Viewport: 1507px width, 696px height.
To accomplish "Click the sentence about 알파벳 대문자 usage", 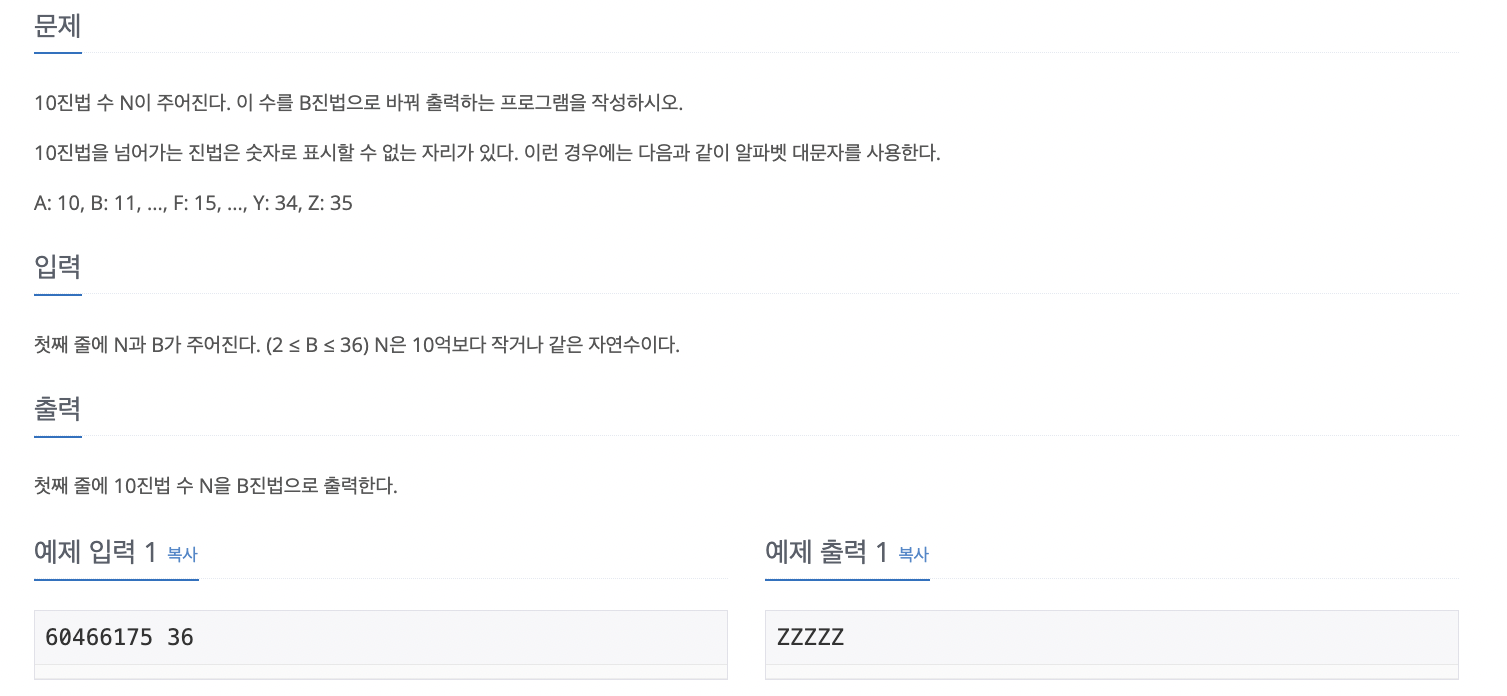I will coord(487,154).
